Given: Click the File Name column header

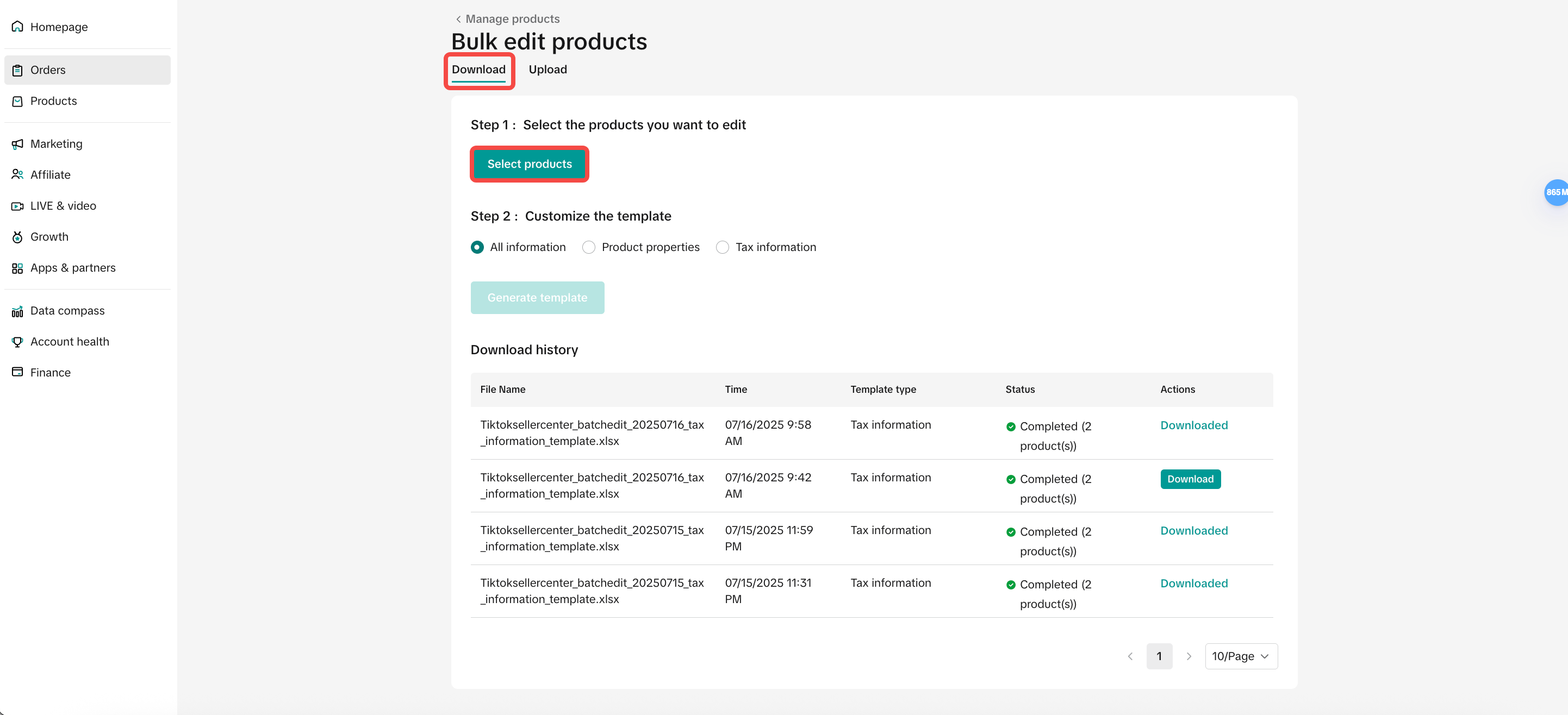Looking at the screenshot, I should (x=502, y=389).
